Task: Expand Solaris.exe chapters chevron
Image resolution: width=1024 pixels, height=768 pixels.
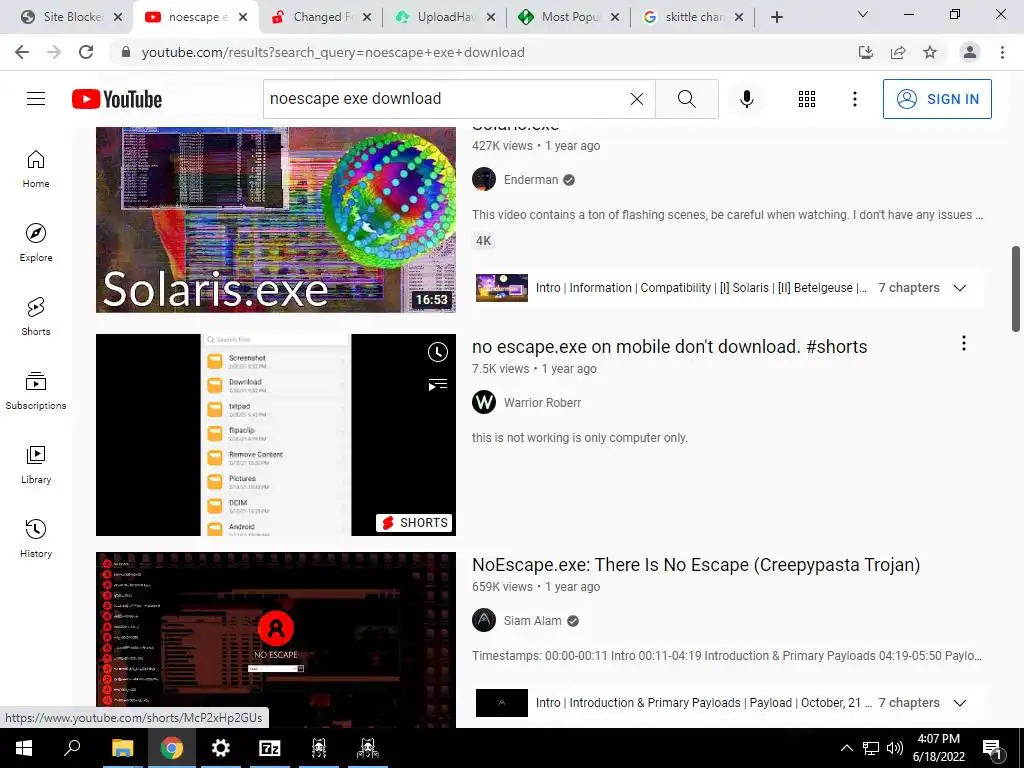Action: (x=959, y=288)
